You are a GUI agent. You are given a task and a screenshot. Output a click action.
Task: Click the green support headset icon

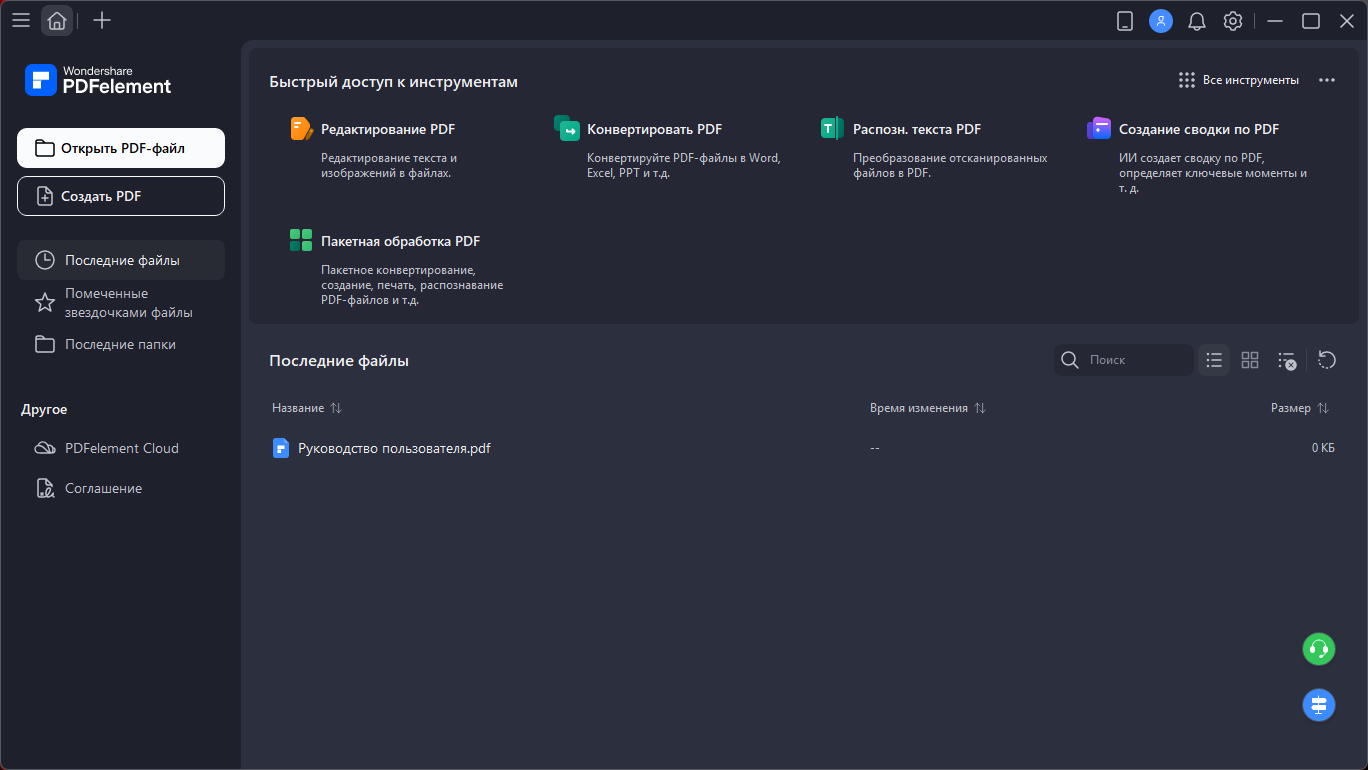1319,649
